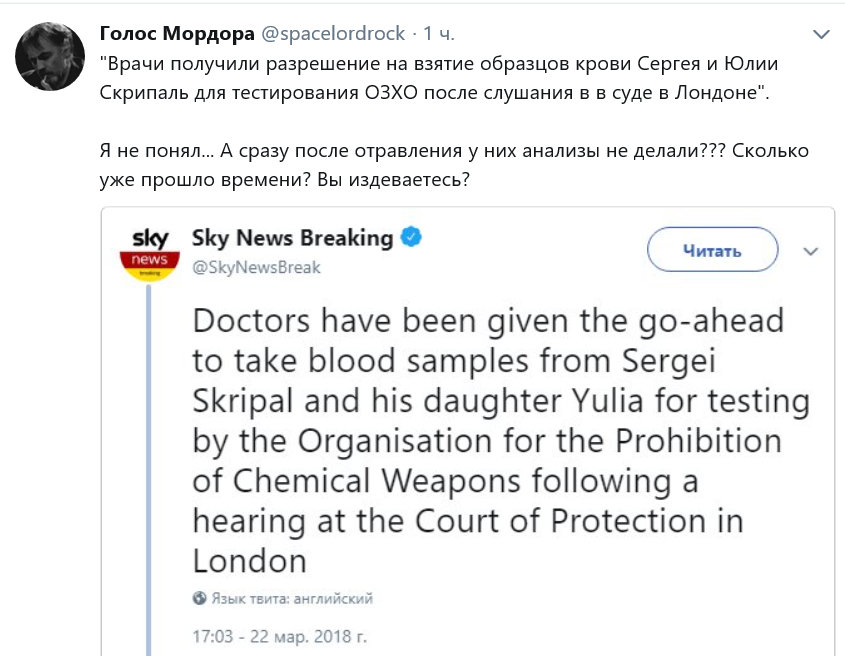This screenshot has width=845, height=656.
Task: Open the 1 ч. tweet timestamp
Action: pyautogui.click(x=439, y=34)
